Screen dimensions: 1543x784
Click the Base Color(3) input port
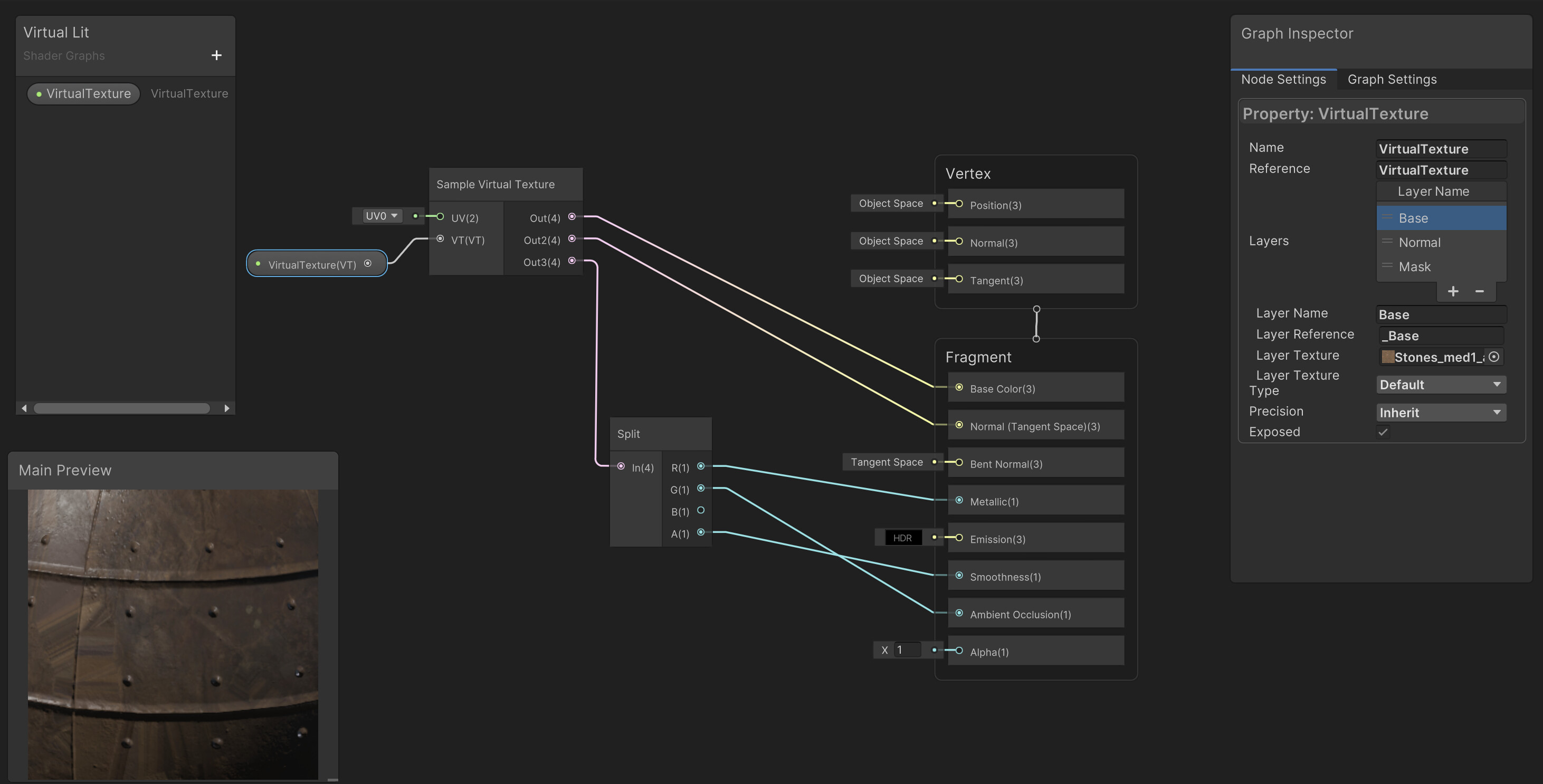[959, 387]
